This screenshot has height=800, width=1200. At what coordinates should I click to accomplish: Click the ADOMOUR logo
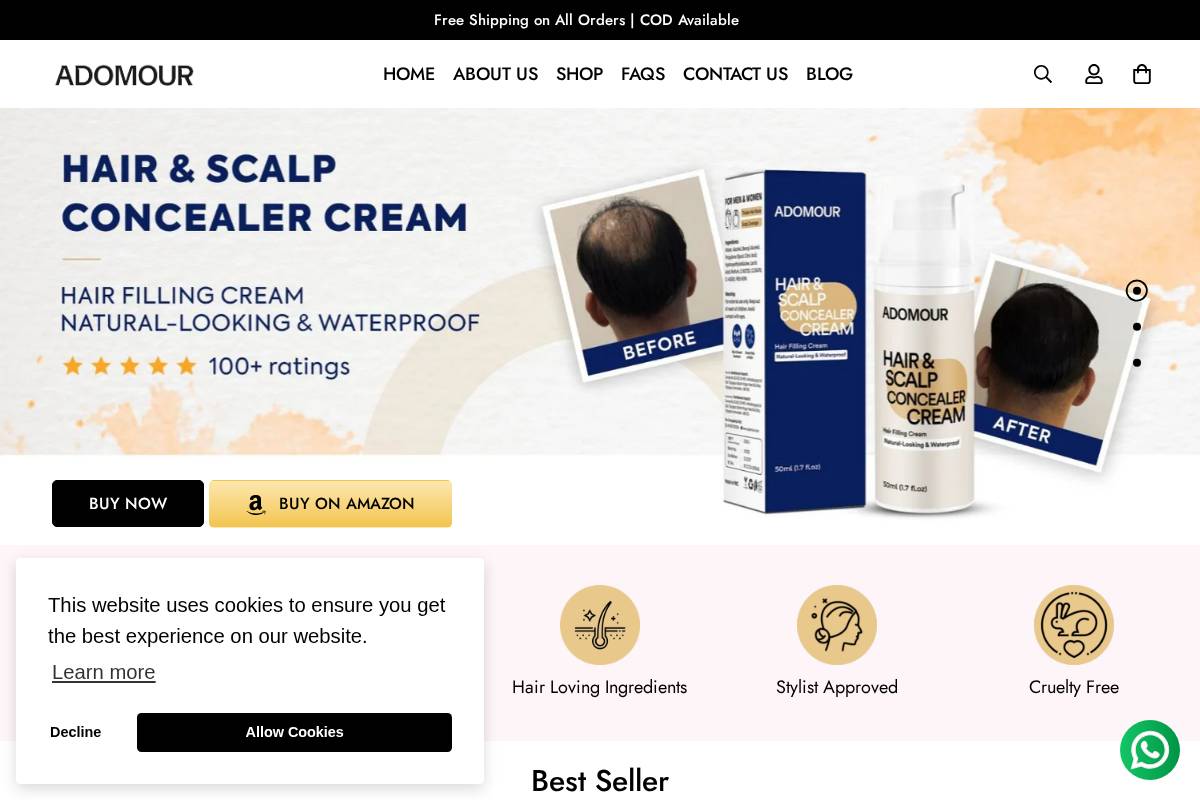[x=124, y=75]
